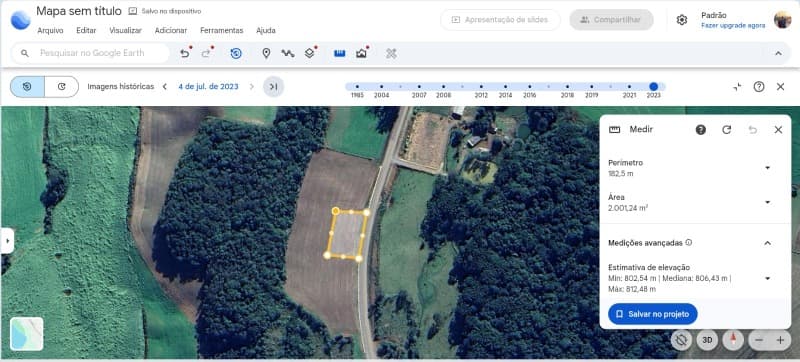800x362 pixels.
Task: Click the Google Earth logo
Action: coord(20,20)
